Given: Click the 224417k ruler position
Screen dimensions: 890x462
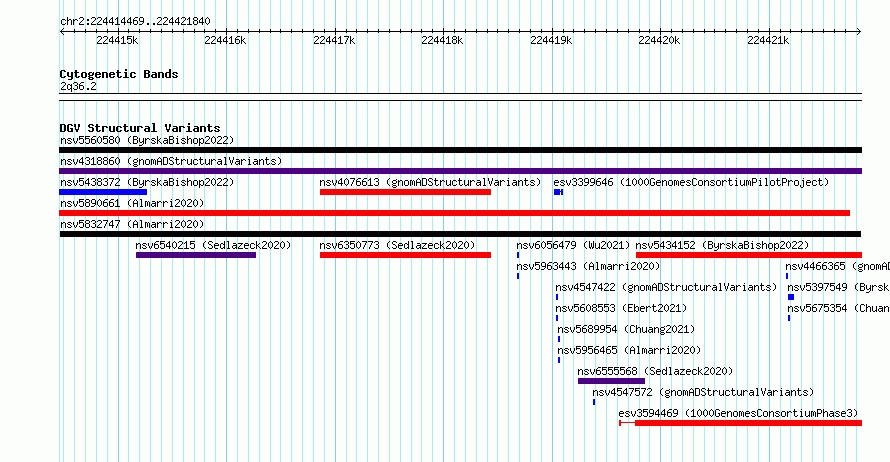Looking at the screenshot, I should [334, 40].
